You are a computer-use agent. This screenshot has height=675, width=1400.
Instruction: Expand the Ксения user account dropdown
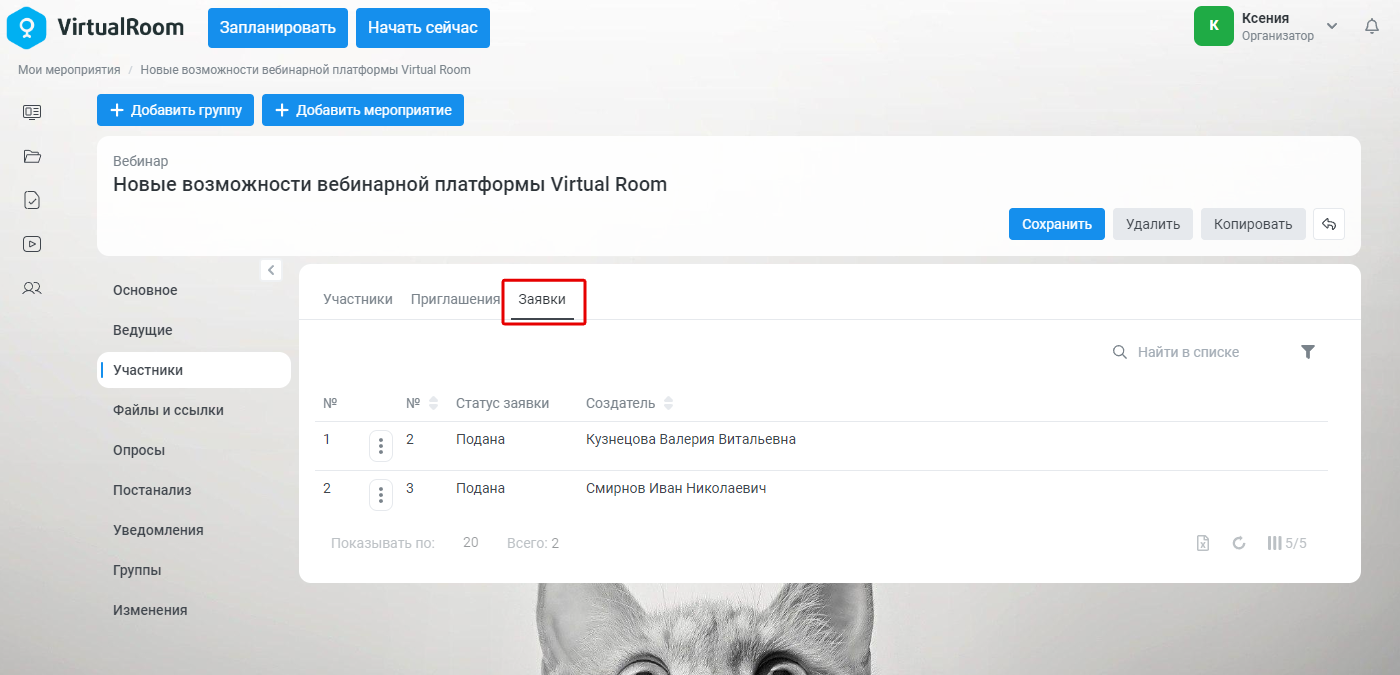pos(1332,26)
